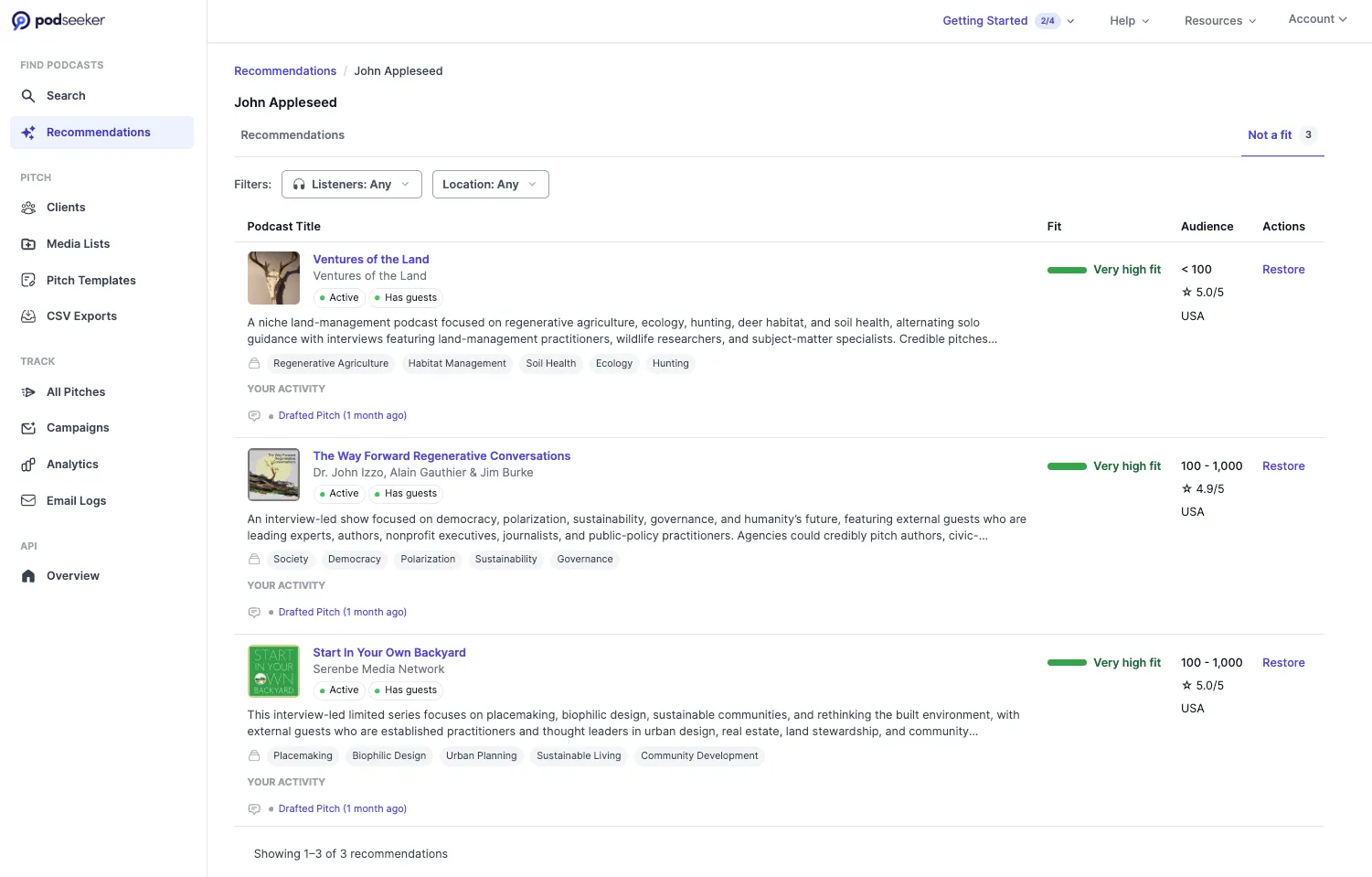
Task: Go to Recommendations breadcrumb link
Action: pyautogui.click(x=285, y=71)
